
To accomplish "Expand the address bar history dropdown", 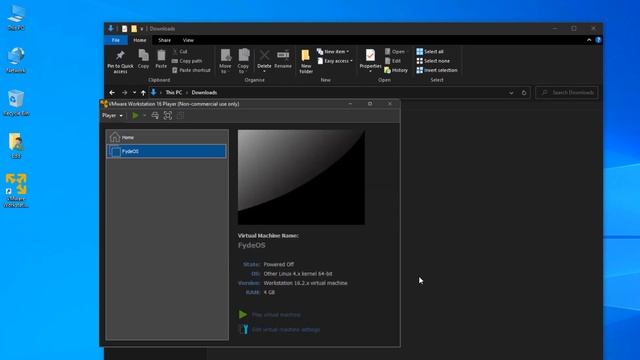I will [511, 93].
